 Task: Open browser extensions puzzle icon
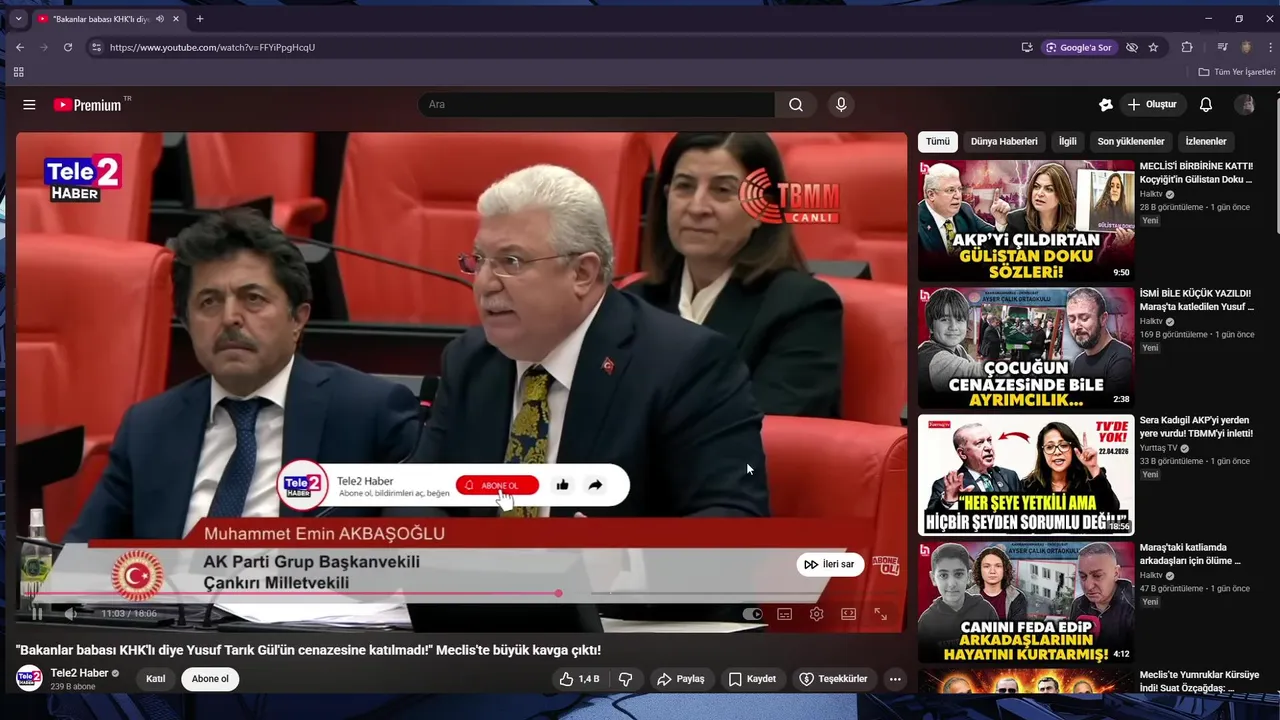pos(1187,47)
